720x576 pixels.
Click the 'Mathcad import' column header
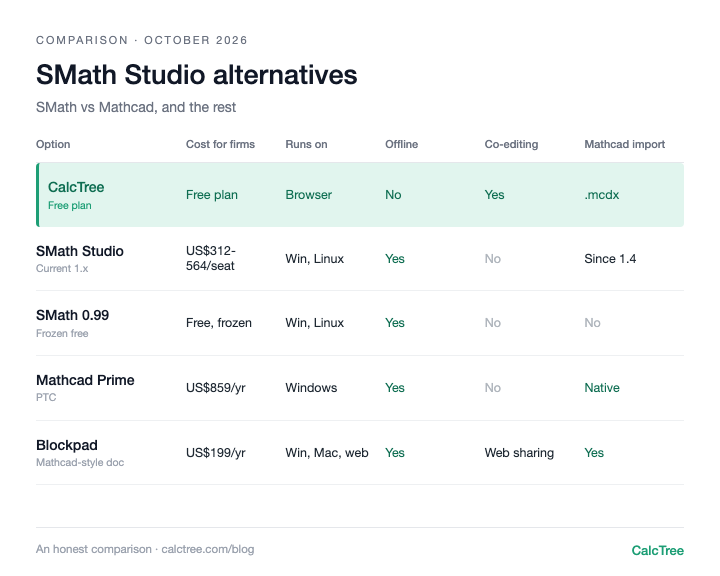pos(624,144)
